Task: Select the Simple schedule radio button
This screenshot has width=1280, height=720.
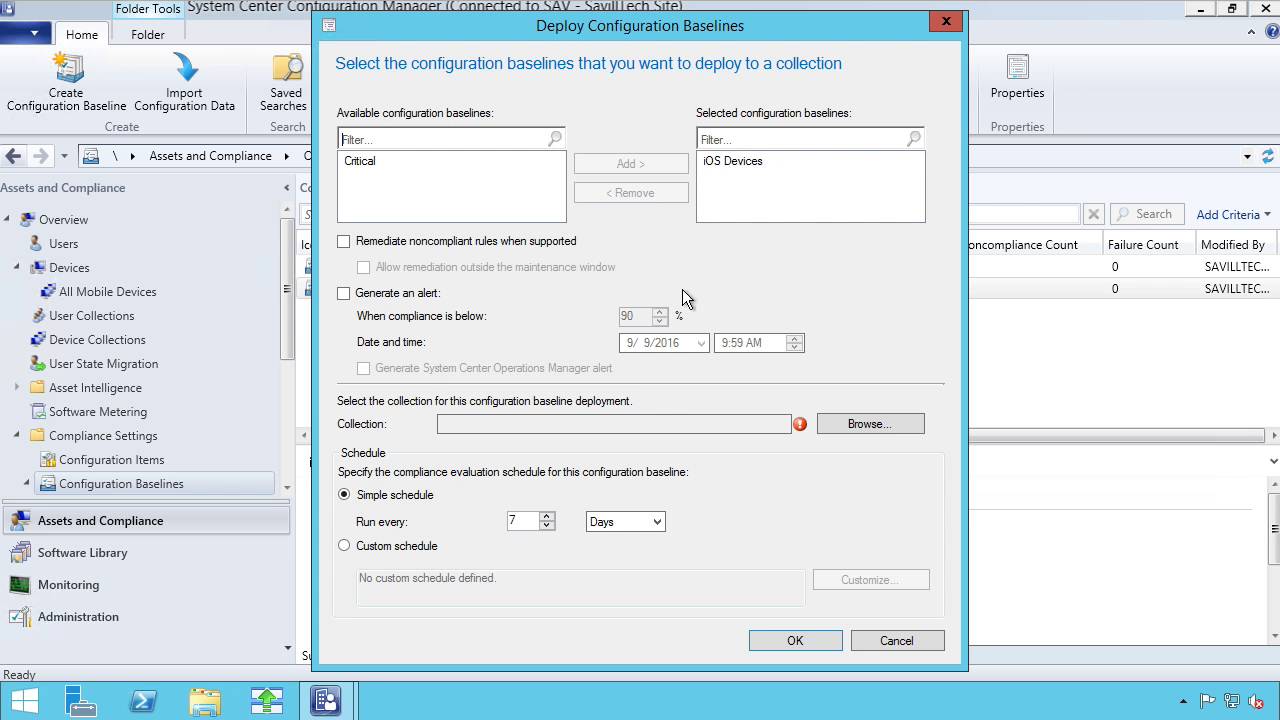Action: 344,494
